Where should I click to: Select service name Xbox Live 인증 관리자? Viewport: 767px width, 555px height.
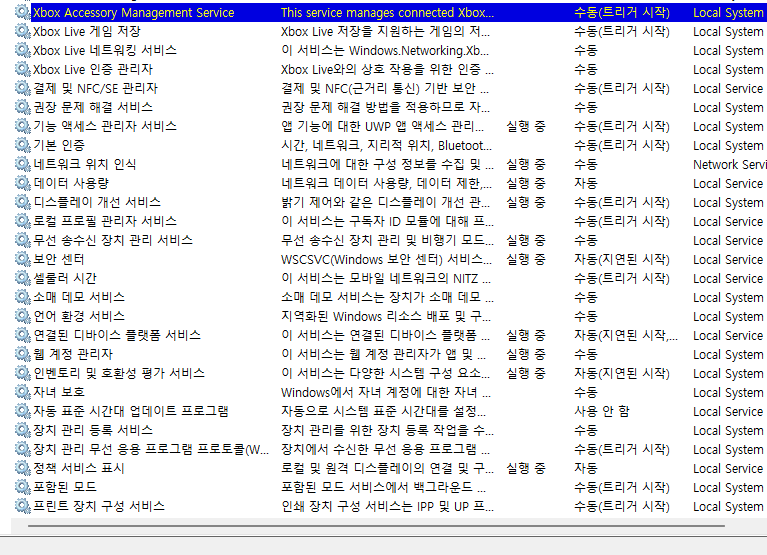point(93,69)
